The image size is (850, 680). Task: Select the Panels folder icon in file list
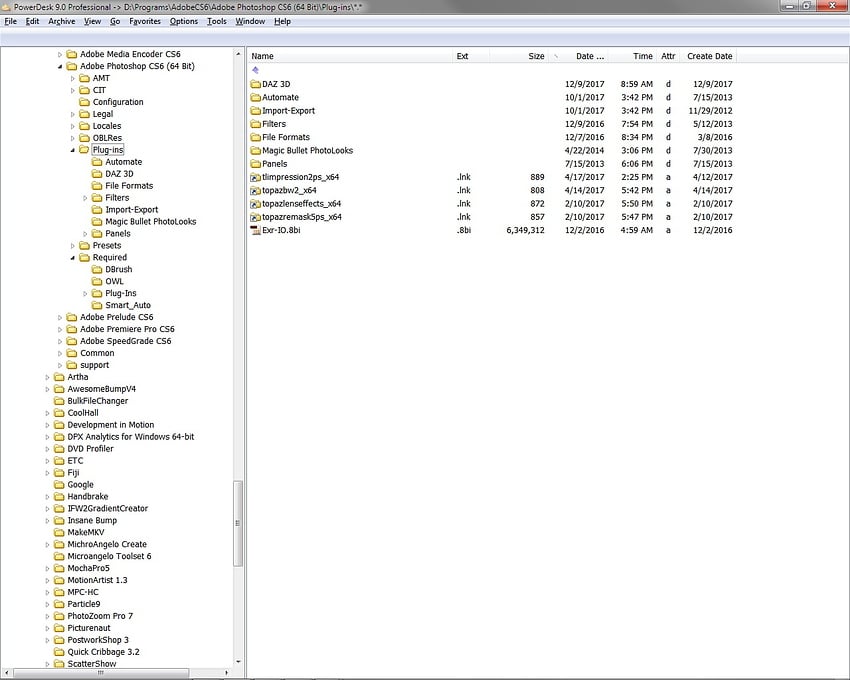[x=255, y=164]
